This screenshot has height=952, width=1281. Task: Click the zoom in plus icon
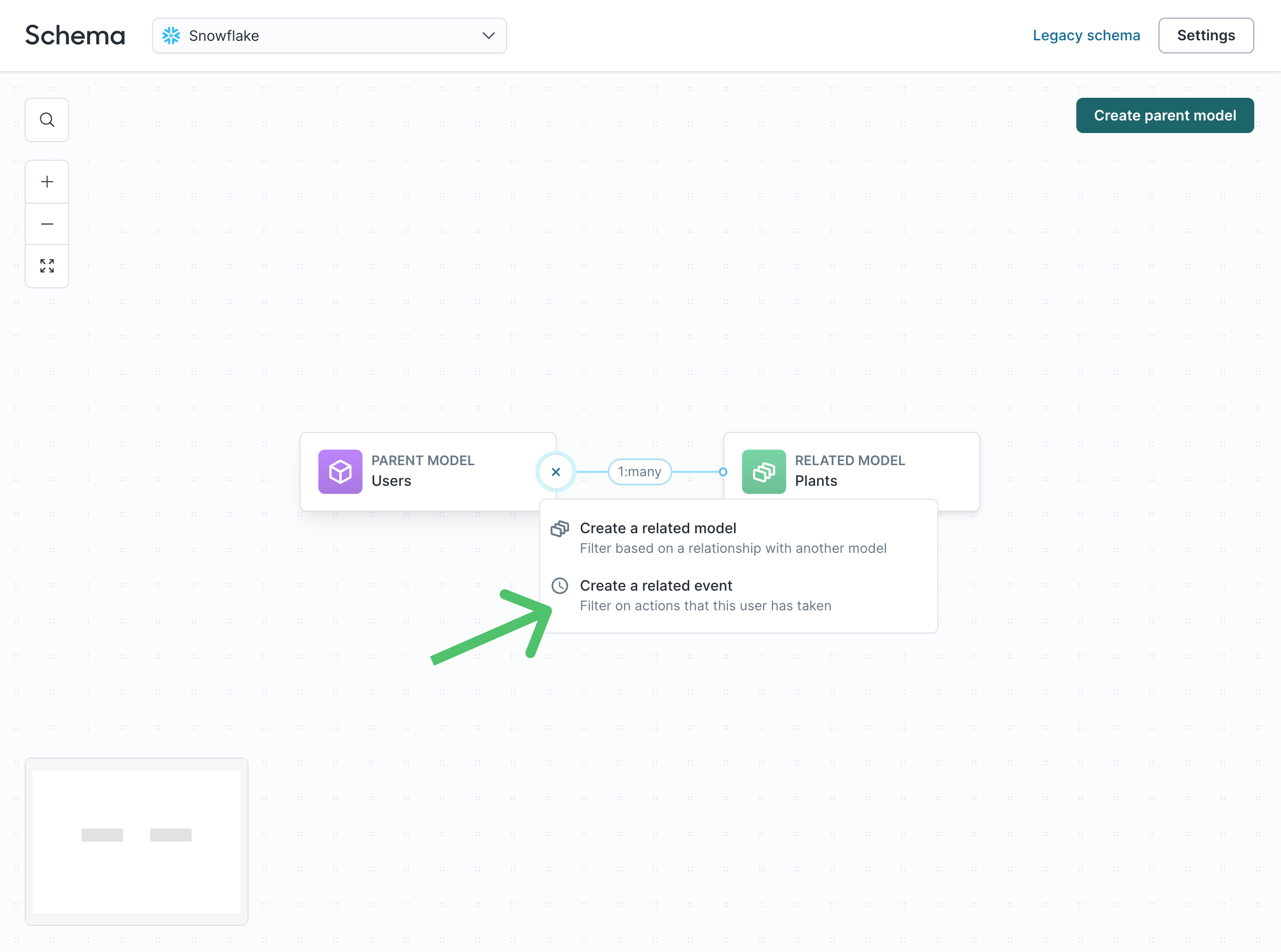tap(47, 181)
